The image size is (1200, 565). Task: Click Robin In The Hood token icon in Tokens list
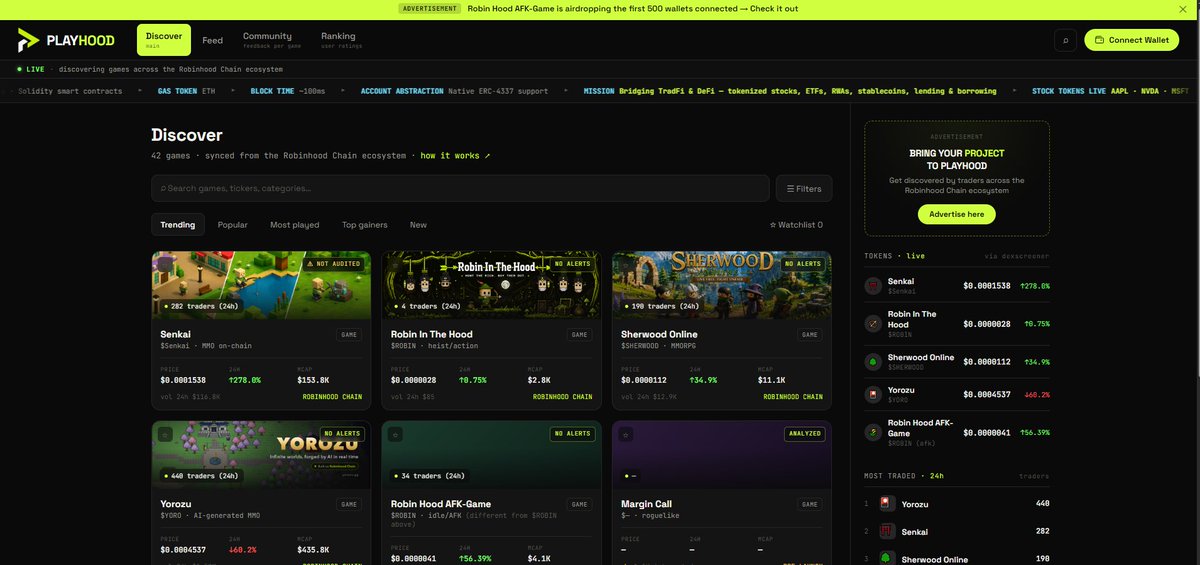(x=873, y=322)
